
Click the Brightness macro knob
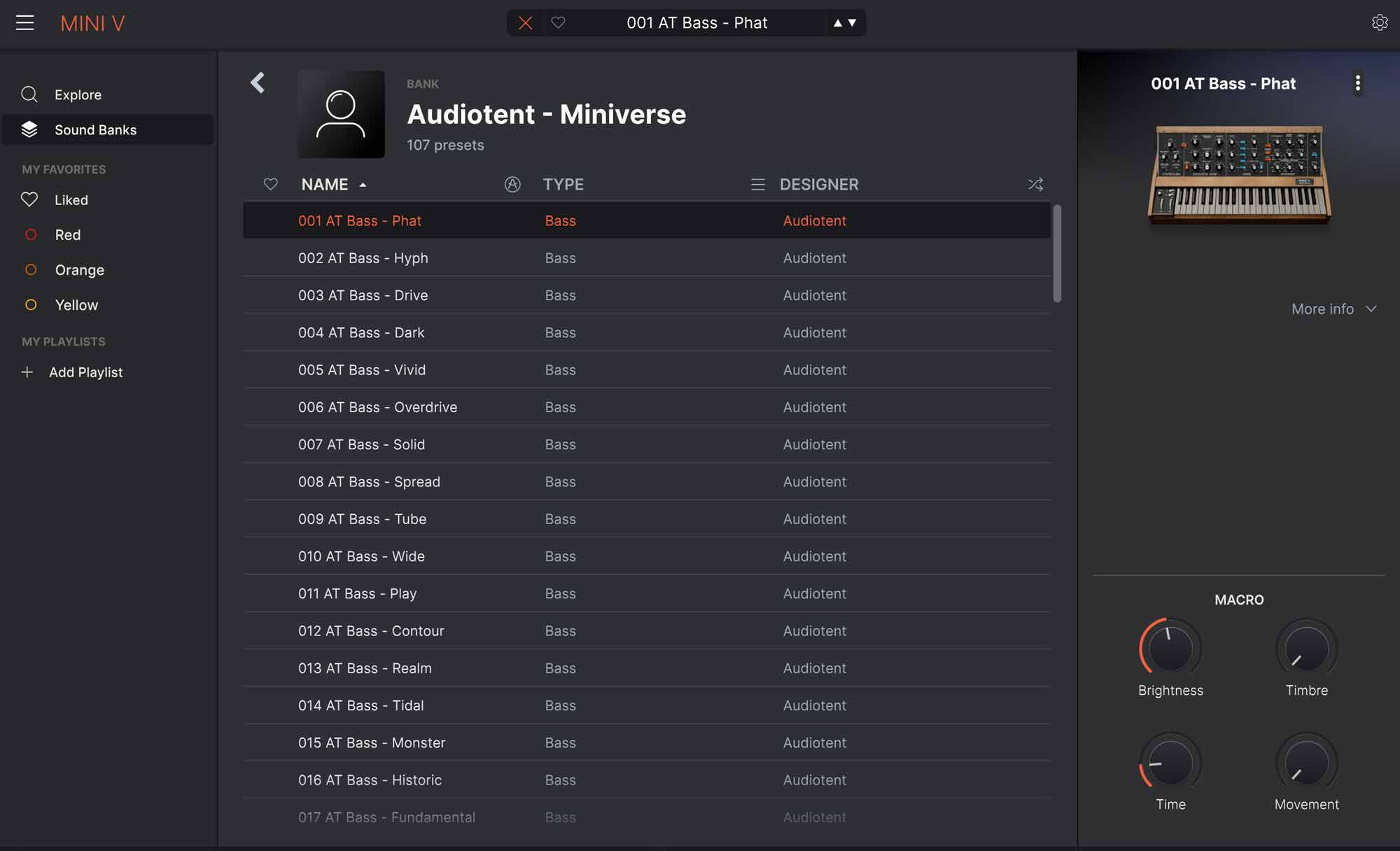tap(1170, 648)
